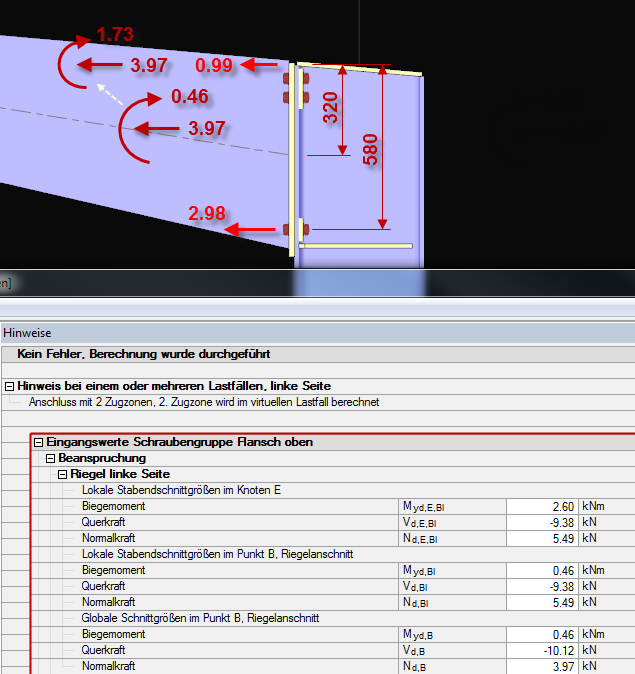Click the Biegemoment value 2.60 cell
635x674 pixels.
[x=542, y=506]
